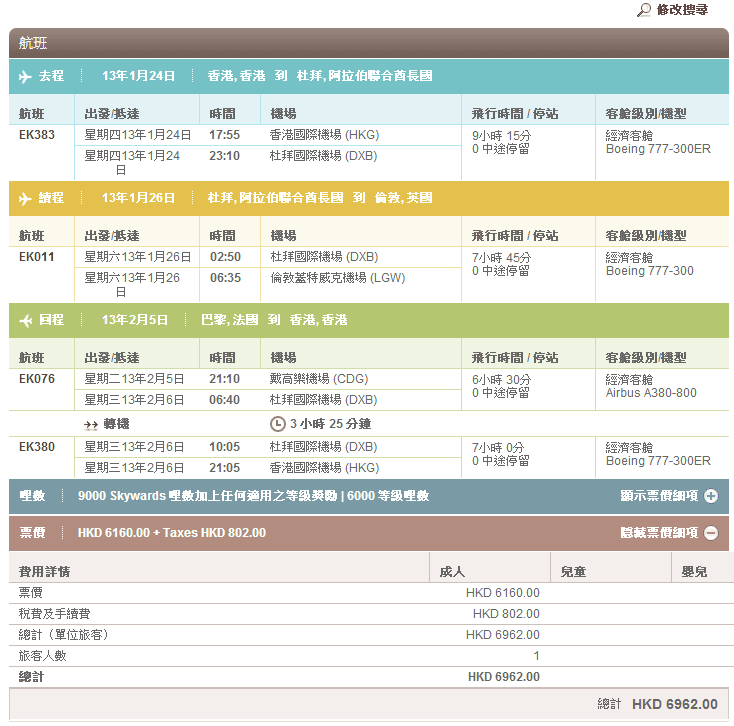Viewport: 734px width, 726px height.
Task: Click the magnifier icon beside 修改搜尋
Action: (x=644, y=10)
